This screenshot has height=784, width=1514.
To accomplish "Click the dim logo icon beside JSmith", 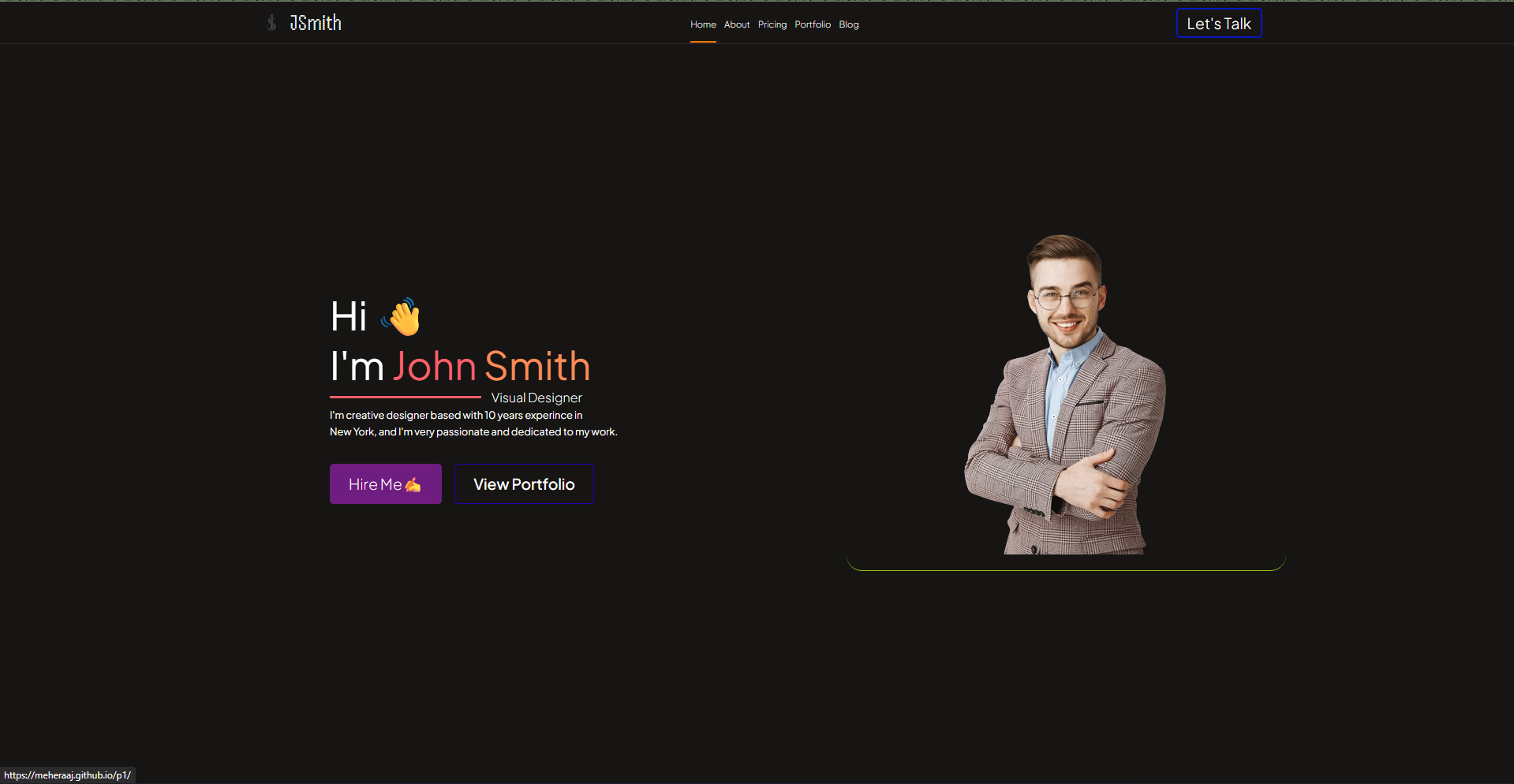I will point(271,23).
